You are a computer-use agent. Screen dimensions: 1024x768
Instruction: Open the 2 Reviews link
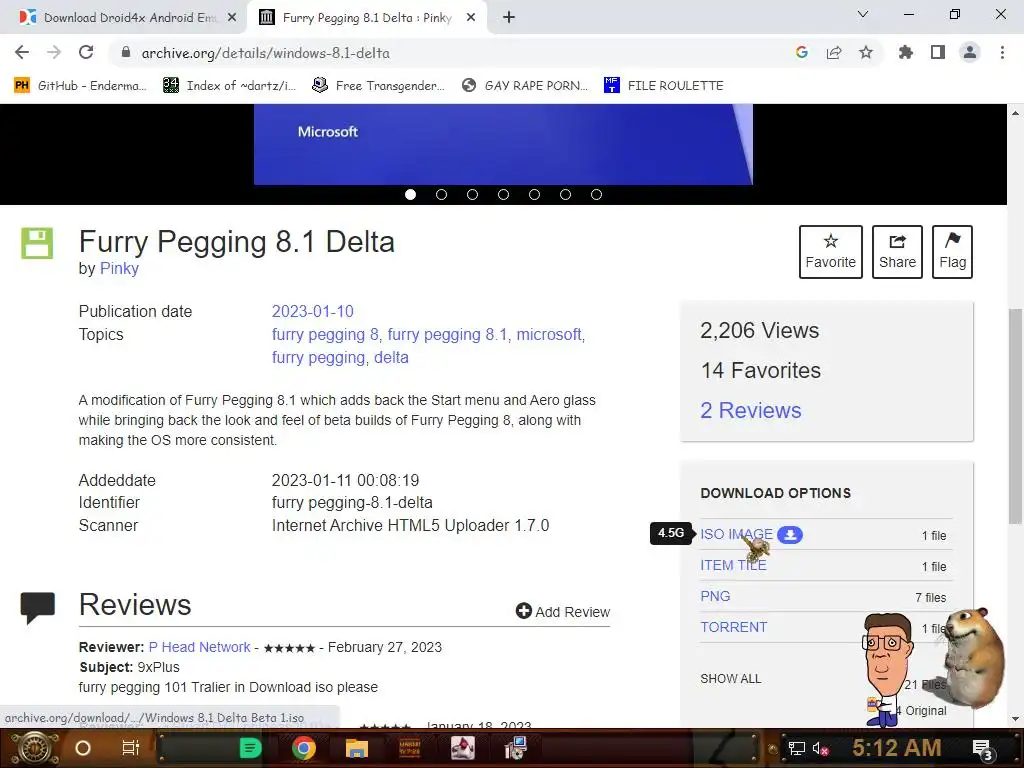click(750, 410)
